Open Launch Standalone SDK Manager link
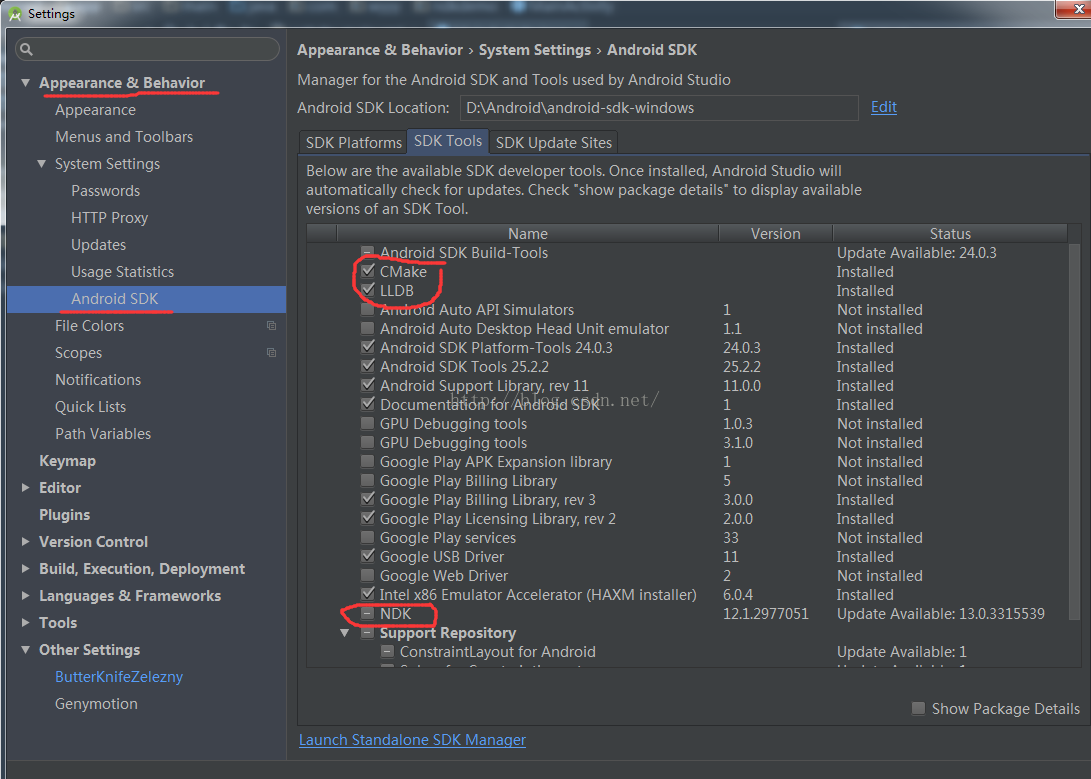The image size is (1091, 779). [413, 739]
